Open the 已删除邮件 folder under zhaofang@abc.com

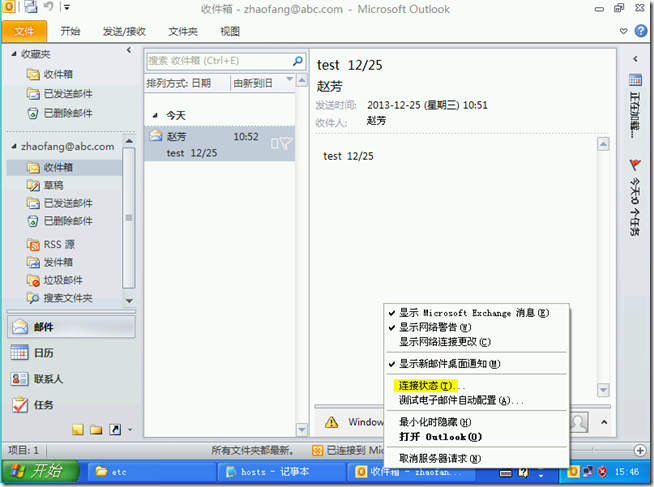point(60,221)
